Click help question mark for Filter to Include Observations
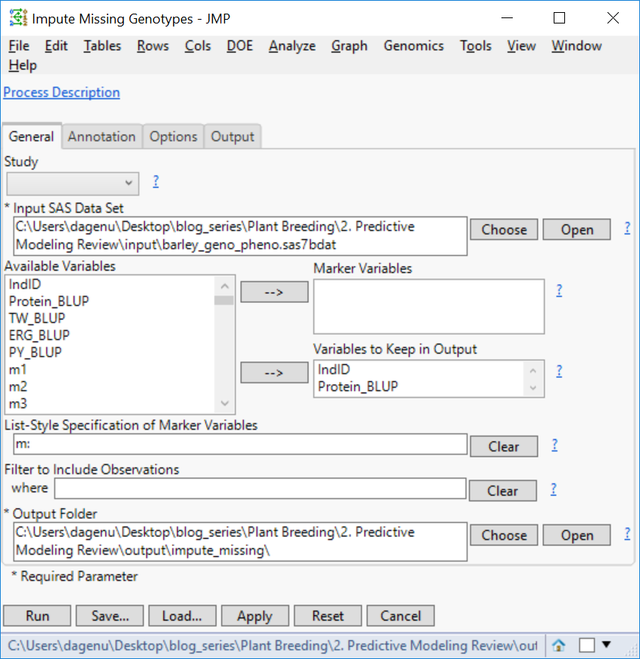 click(x=553, y=489)
